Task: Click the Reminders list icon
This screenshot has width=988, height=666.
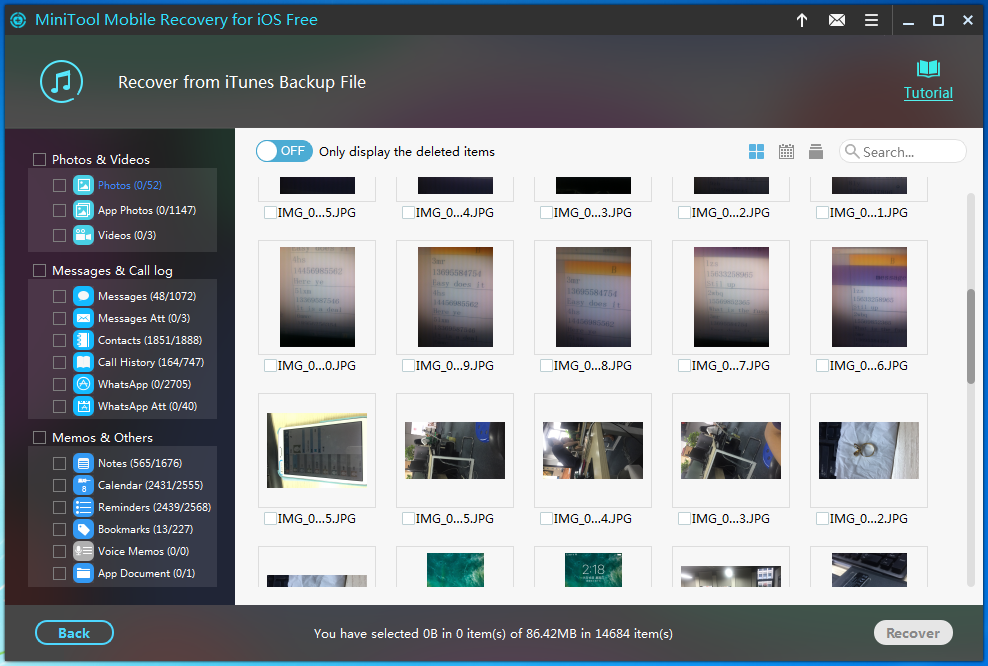Action: tap(83, 507)
